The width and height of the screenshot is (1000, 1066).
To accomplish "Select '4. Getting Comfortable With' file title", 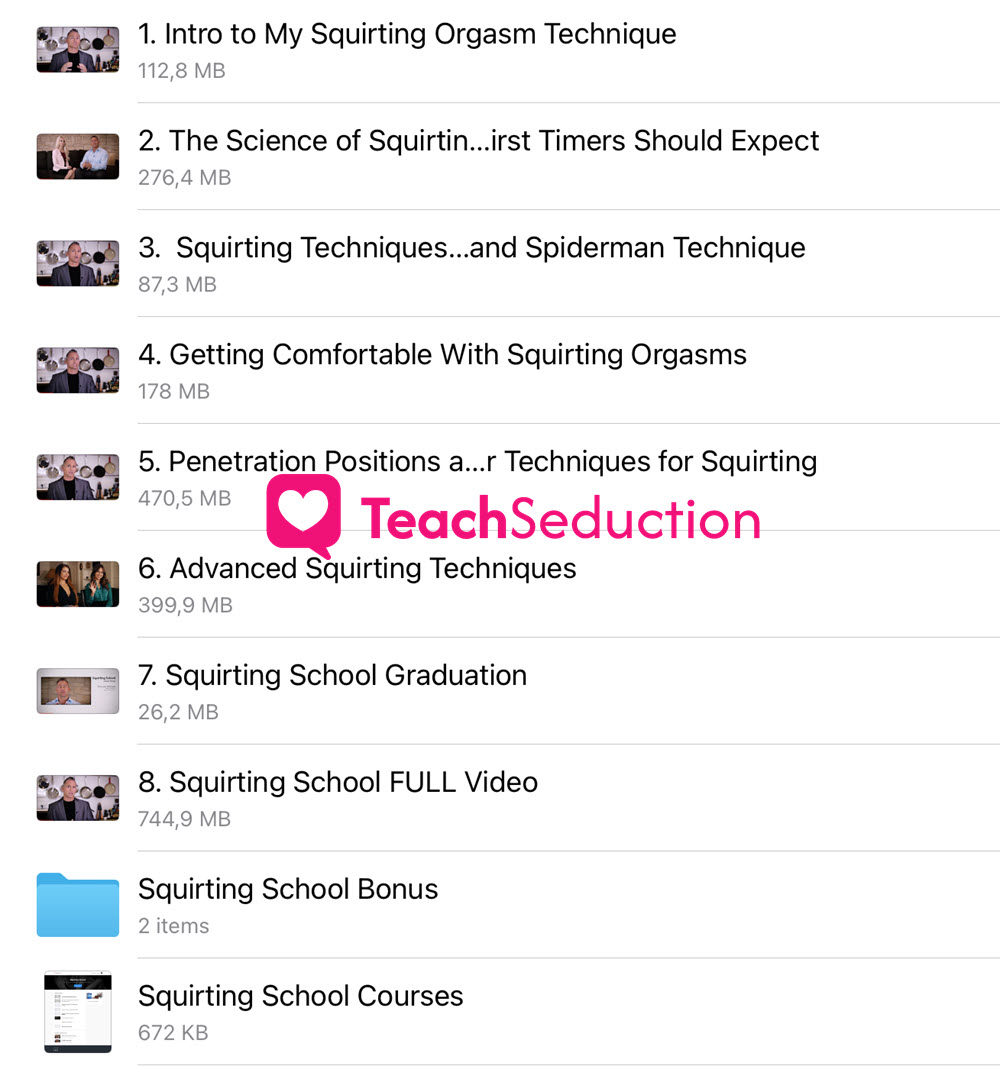I will (x=443, y=355).
